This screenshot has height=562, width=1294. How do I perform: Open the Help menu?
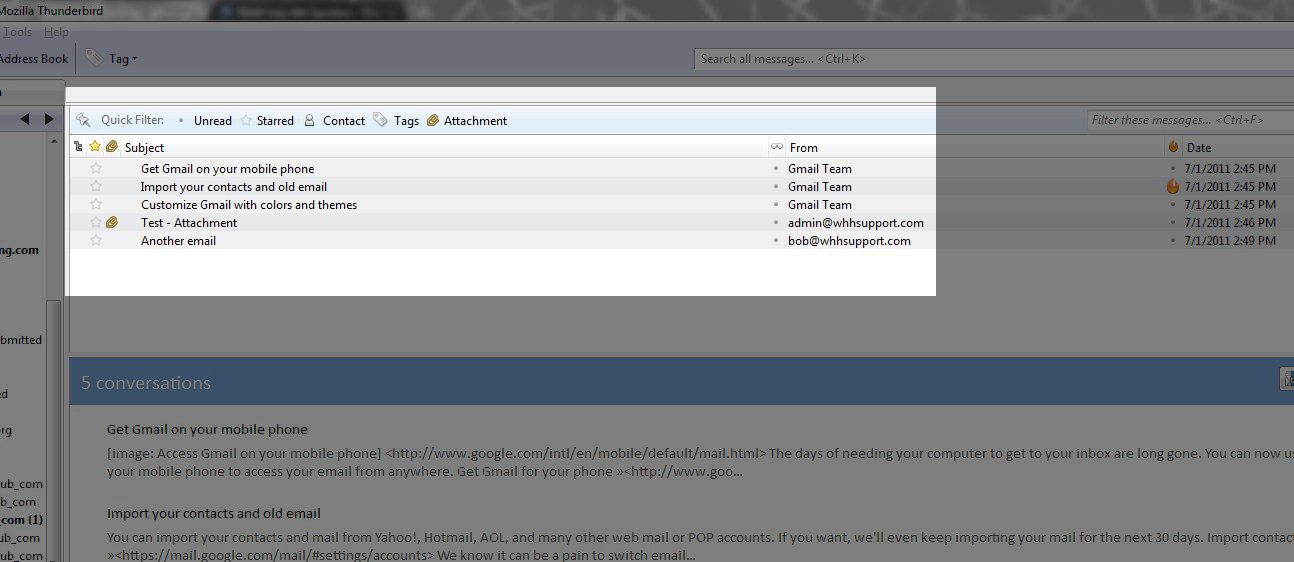coord(56,32)
